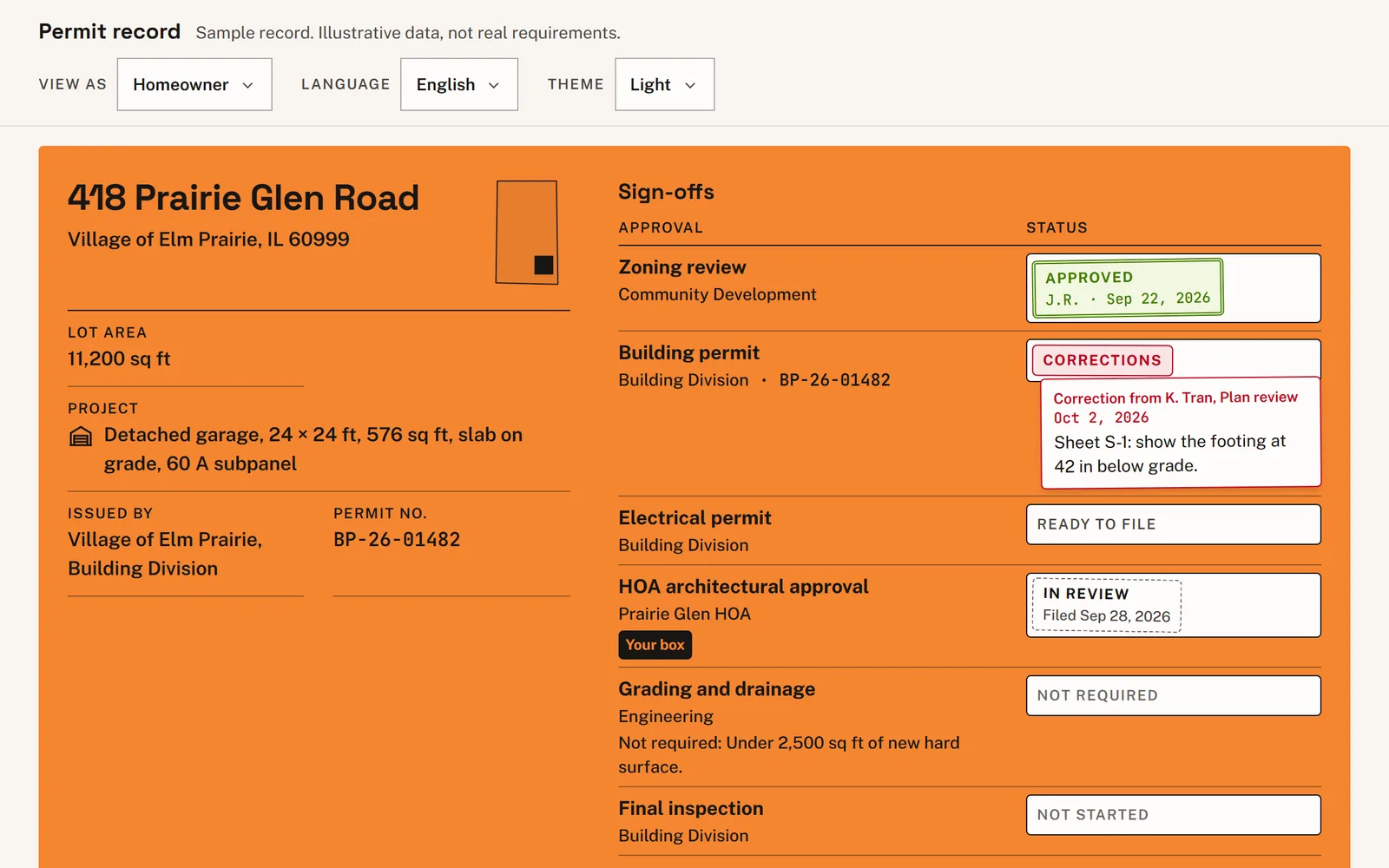The width and height of the screenshot is (1389, 868).
Task: Click the Not Required status box
Action: pos(1174,695)
